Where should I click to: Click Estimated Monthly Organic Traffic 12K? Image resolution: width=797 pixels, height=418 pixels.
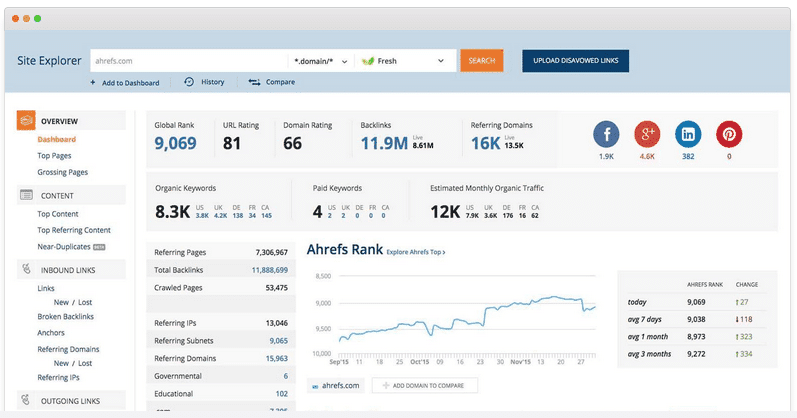click(x=445, y=212)
